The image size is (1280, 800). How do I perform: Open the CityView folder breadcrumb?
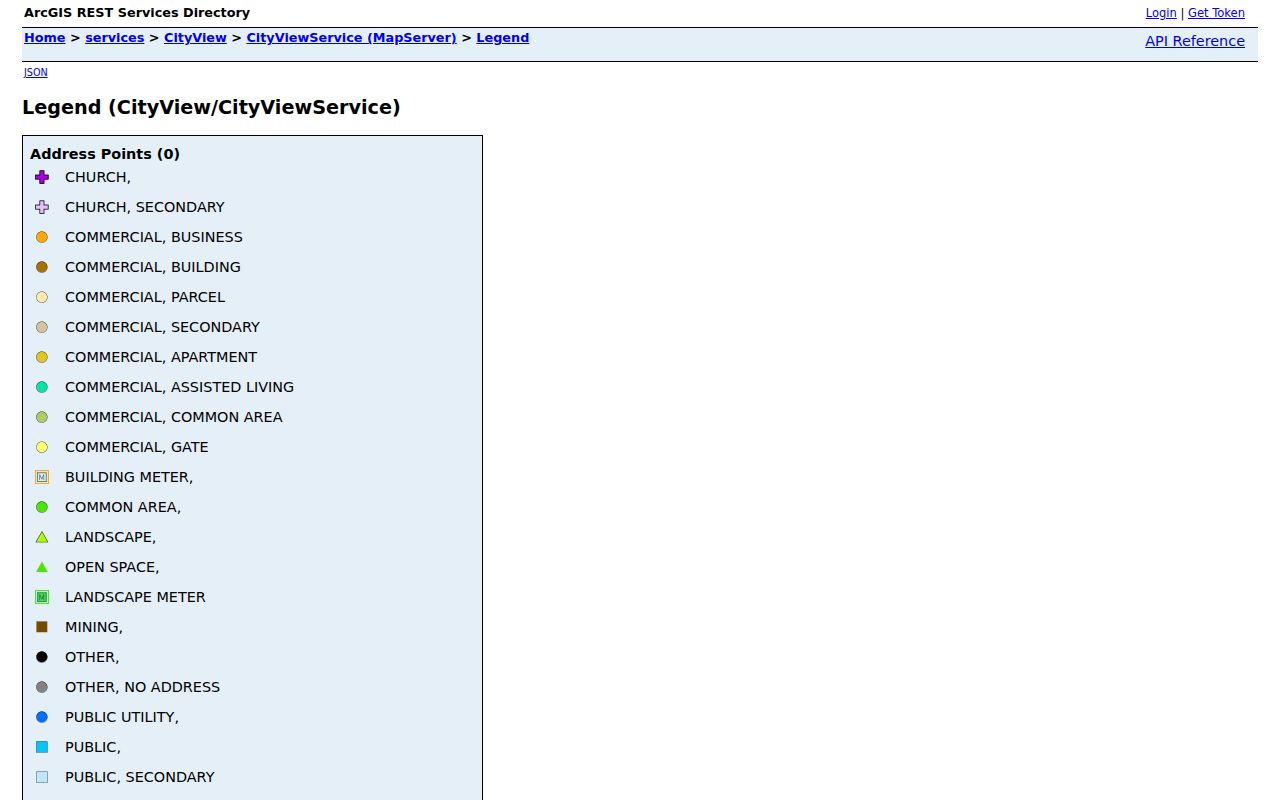pos(195,38)
